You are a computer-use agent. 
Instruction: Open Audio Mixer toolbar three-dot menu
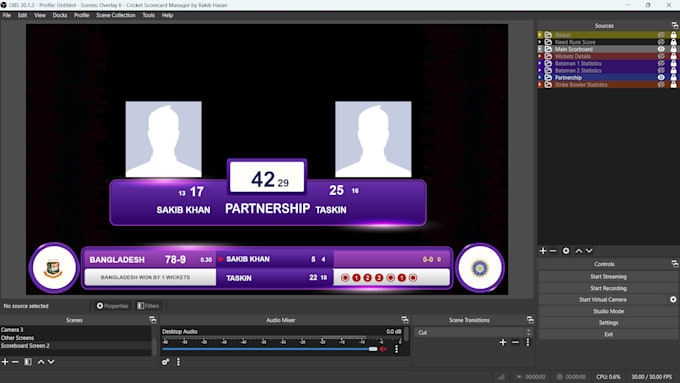[178, 362]
